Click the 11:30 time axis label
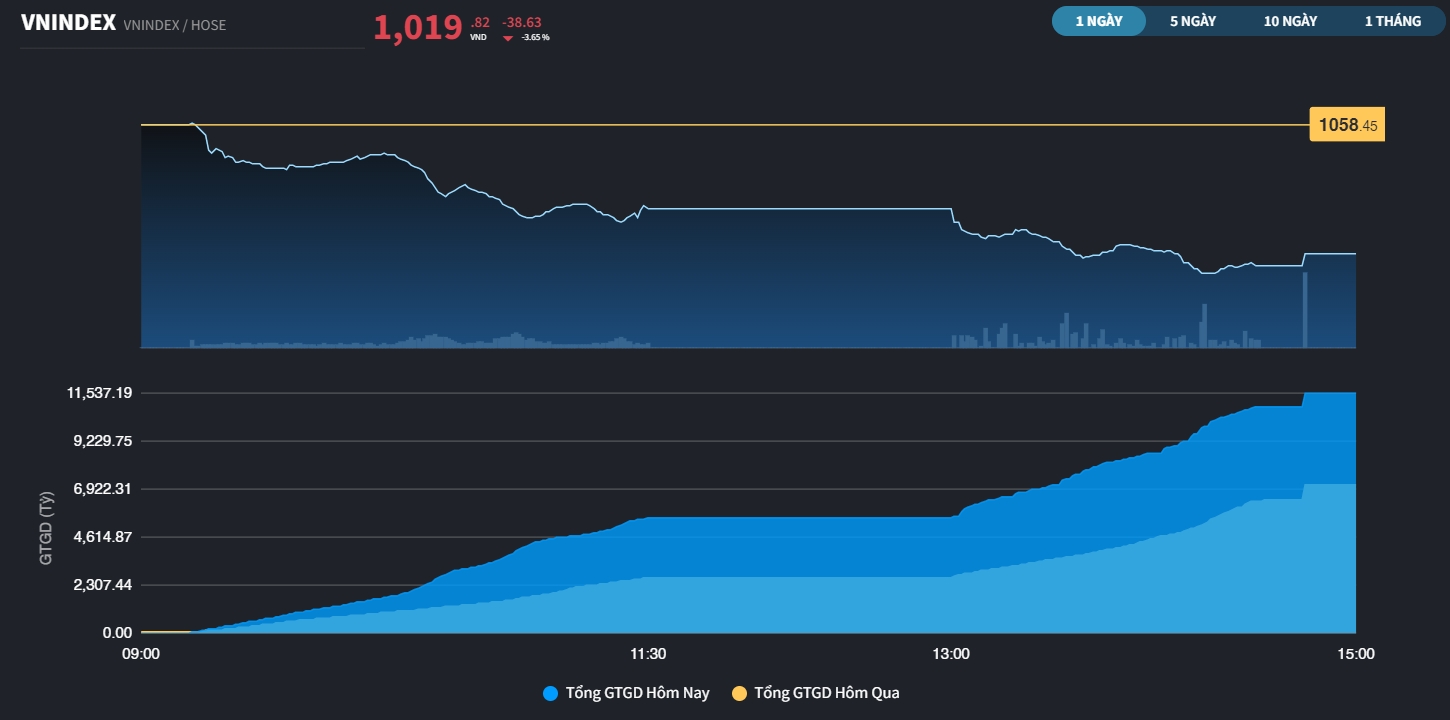 pos(649,653)
